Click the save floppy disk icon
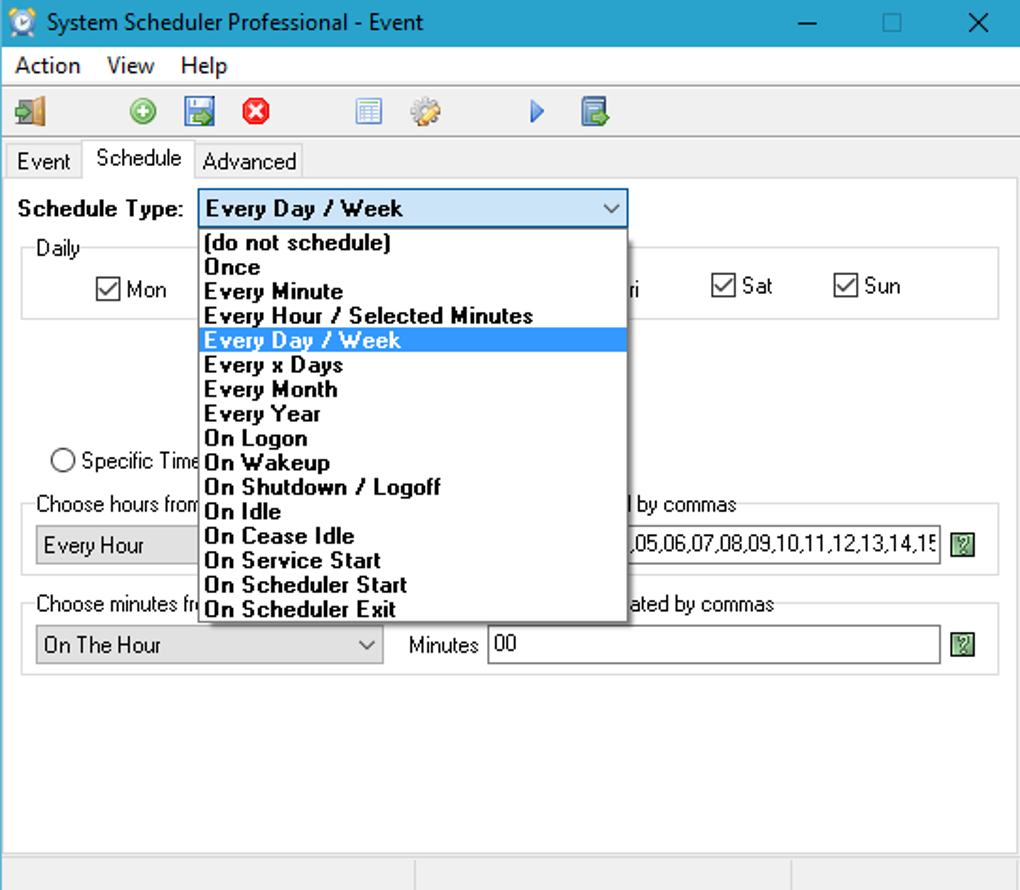This screenshot has height=890, width=1020. click(x=199, y=111)
